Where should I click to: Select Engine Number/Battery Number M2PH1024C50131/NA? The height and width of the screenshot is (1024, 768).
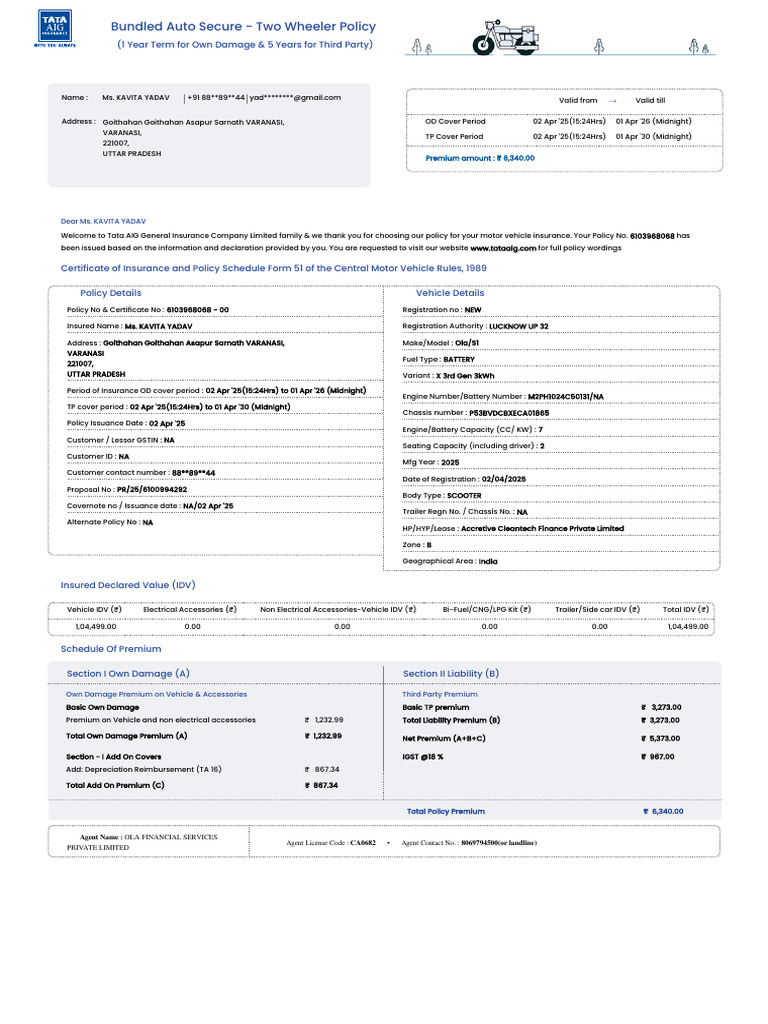pos(503,396)
